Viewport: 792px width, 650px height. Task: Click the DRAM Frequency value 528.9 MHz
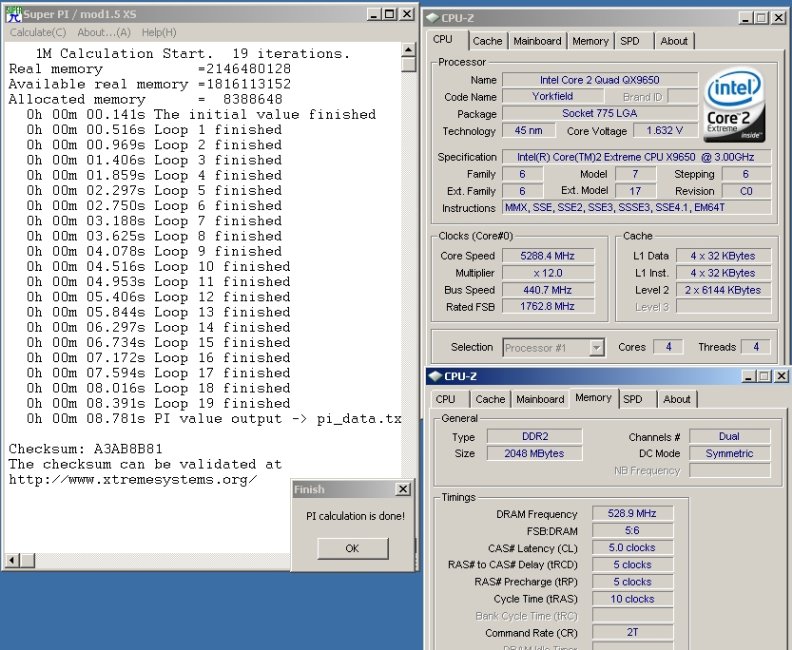click(632, 514)
